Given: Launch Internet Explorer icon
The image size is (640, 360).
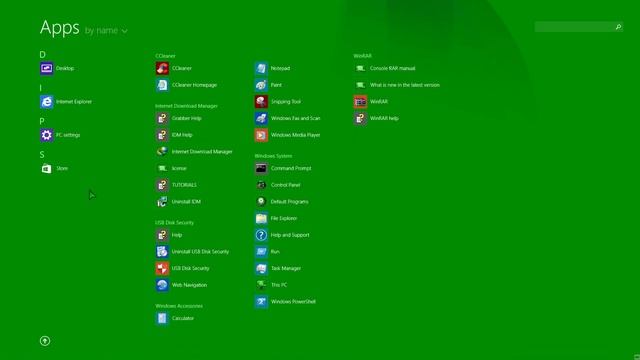Looking at the screenshot, I should pyautogui.click(x=47, y=102).
